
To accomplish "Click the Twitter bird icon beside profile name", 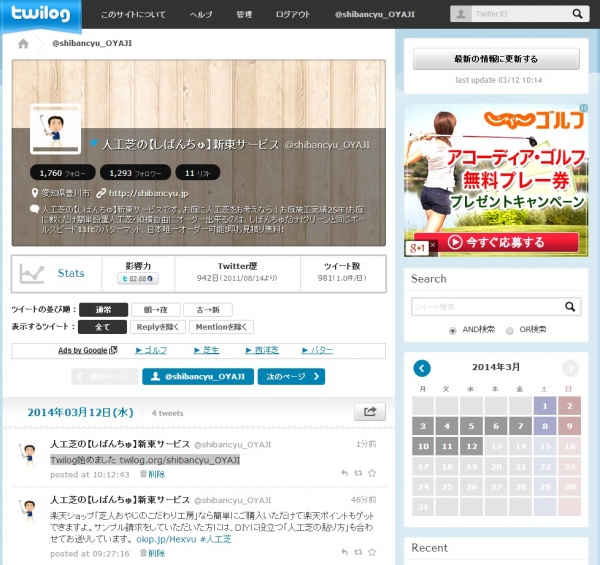I will (94, 143).
